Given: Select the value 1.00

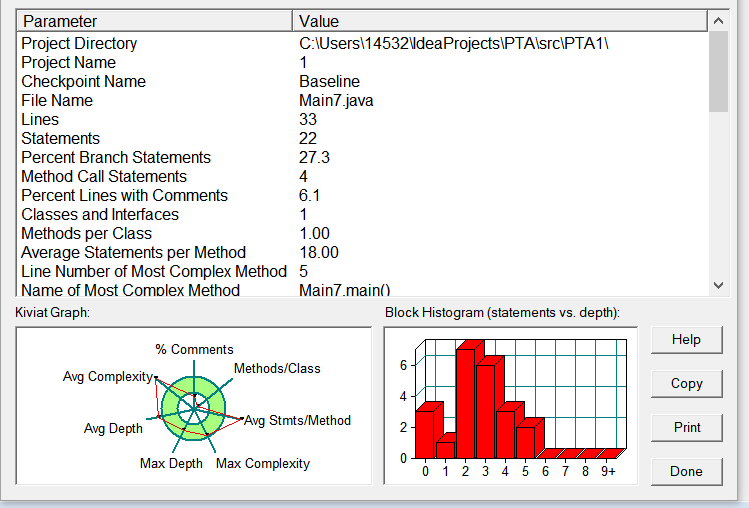Looking at the screenshot, I should (314, 234).
